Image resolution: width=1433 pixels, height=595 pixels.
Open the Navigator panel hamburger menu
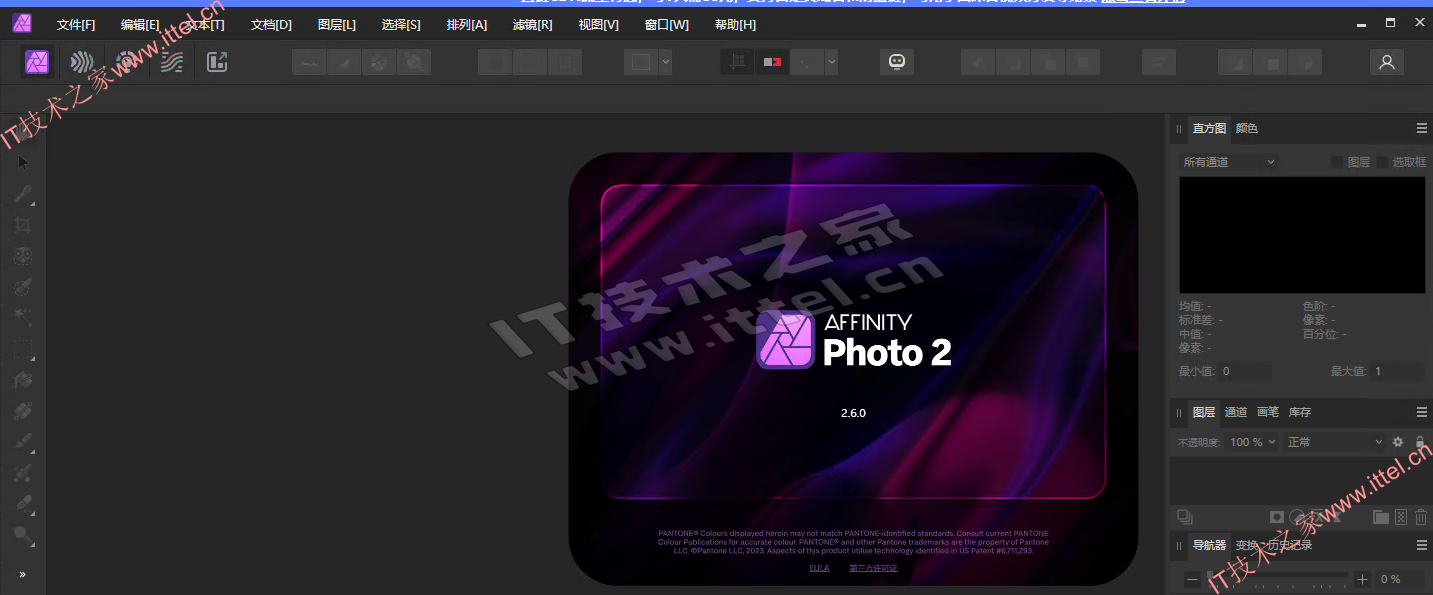point(1421,545)
